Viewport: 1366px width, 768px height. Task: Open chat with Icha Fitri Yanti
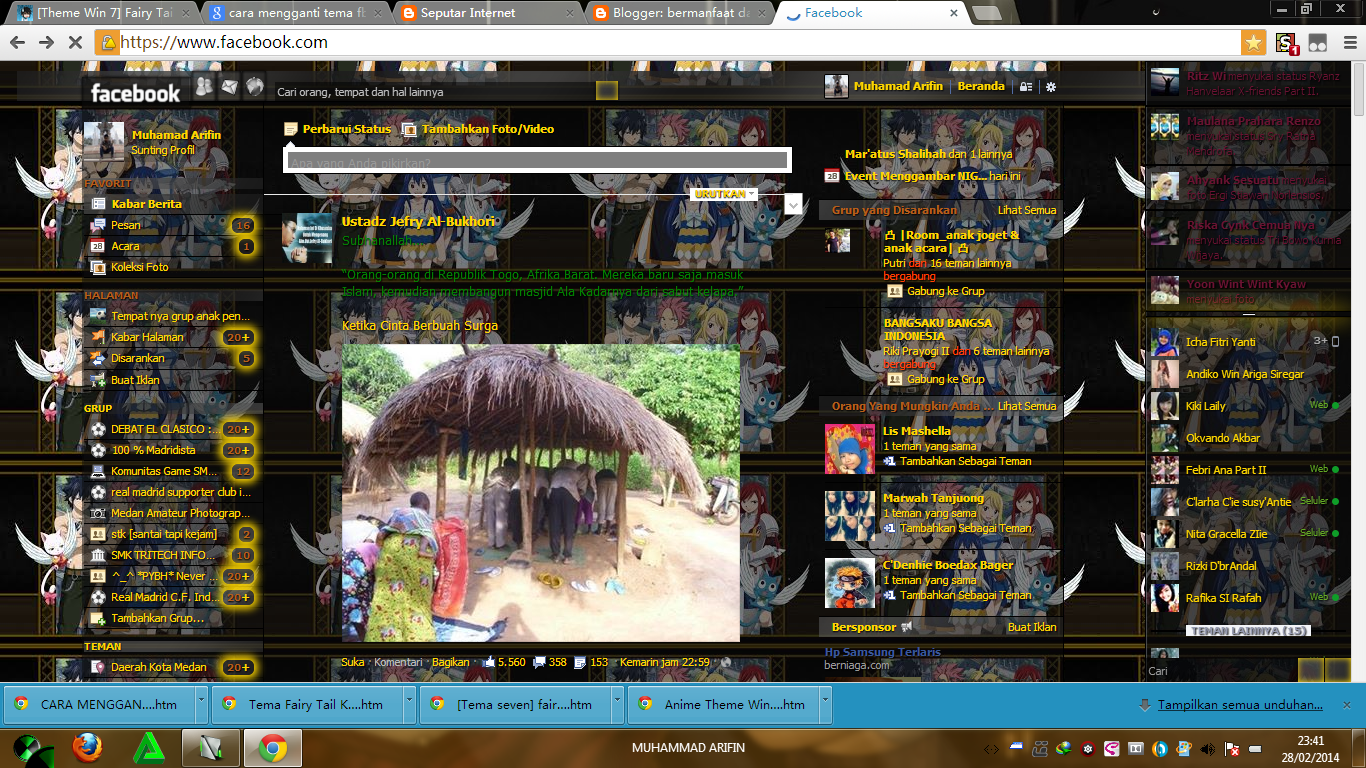click(1245, 342)
